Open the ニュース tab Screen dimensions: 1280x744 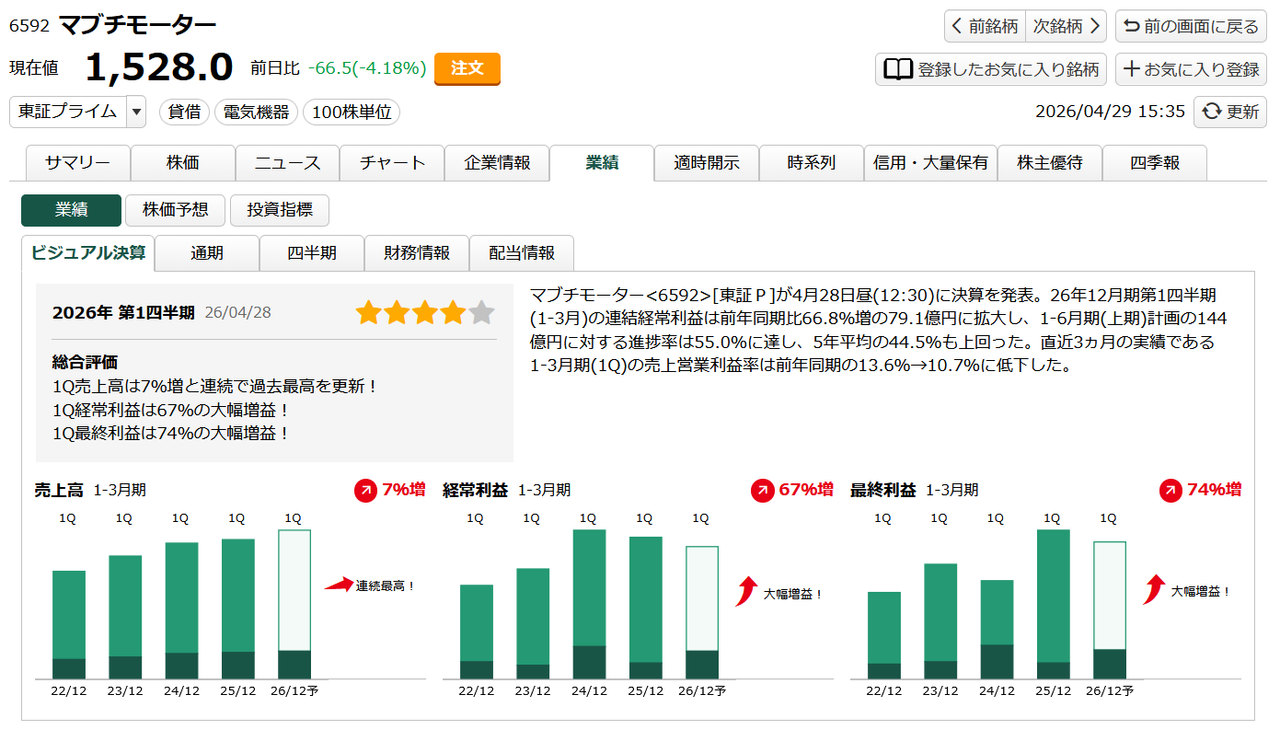tap(288, 163)
